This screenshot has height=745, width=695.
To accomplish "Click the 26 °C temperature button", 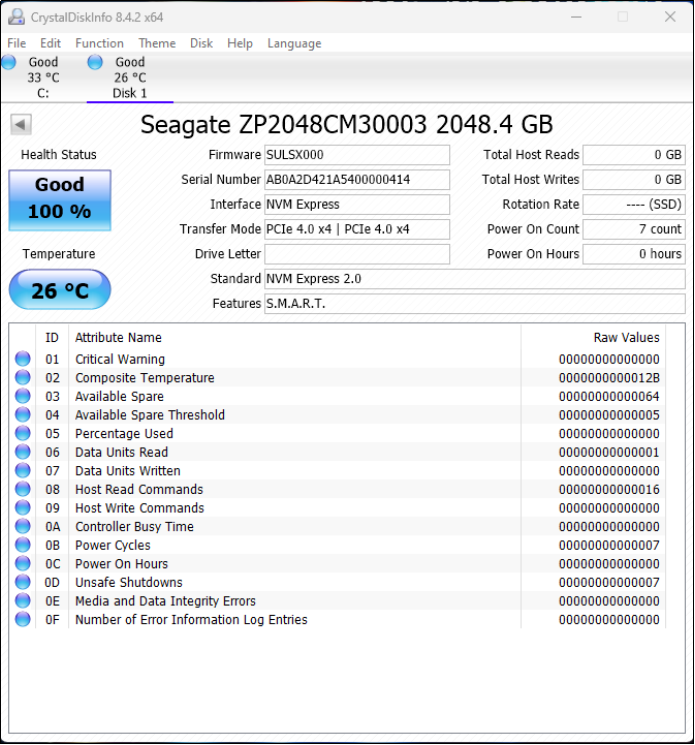I will point(60,289).
